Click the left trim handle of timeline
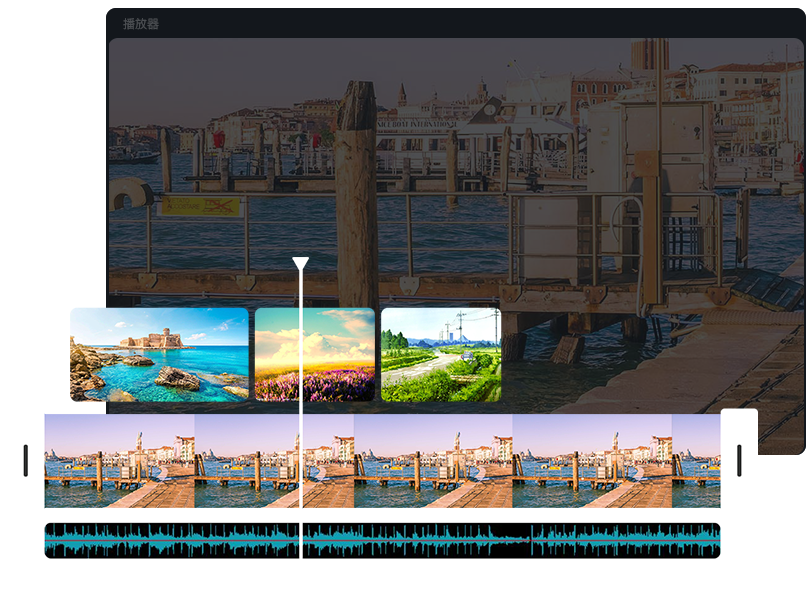The height and width of the screenshot is (598, 810). (25, 460)
